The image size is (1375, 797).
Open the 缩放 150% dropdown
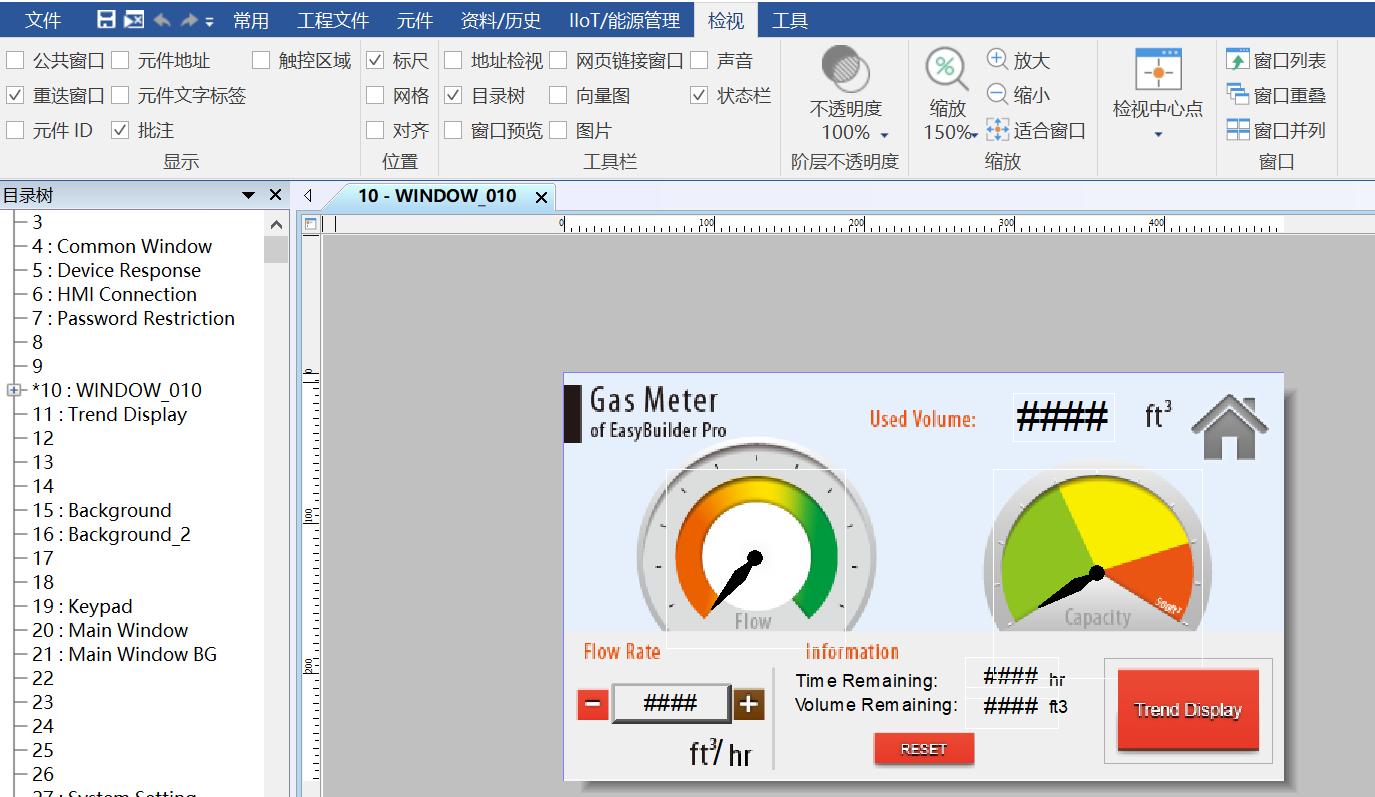point(973,134)
